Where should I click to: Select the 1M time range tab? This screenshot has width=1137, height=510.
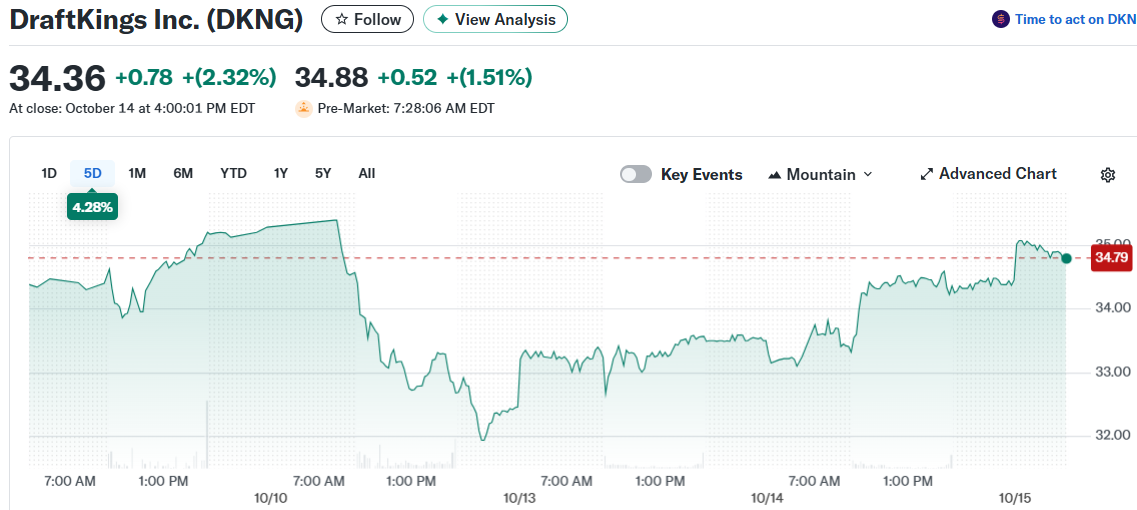tap(137, 173)
